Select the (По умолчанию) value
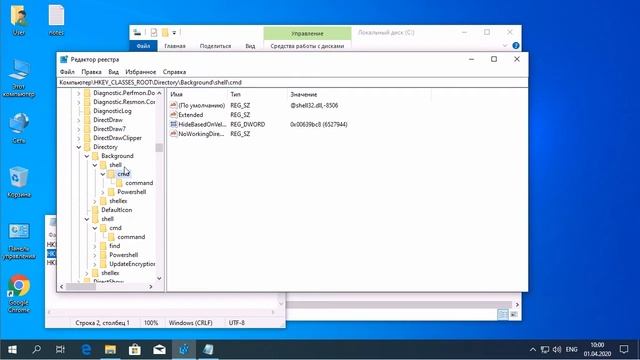 click(202, 105)
